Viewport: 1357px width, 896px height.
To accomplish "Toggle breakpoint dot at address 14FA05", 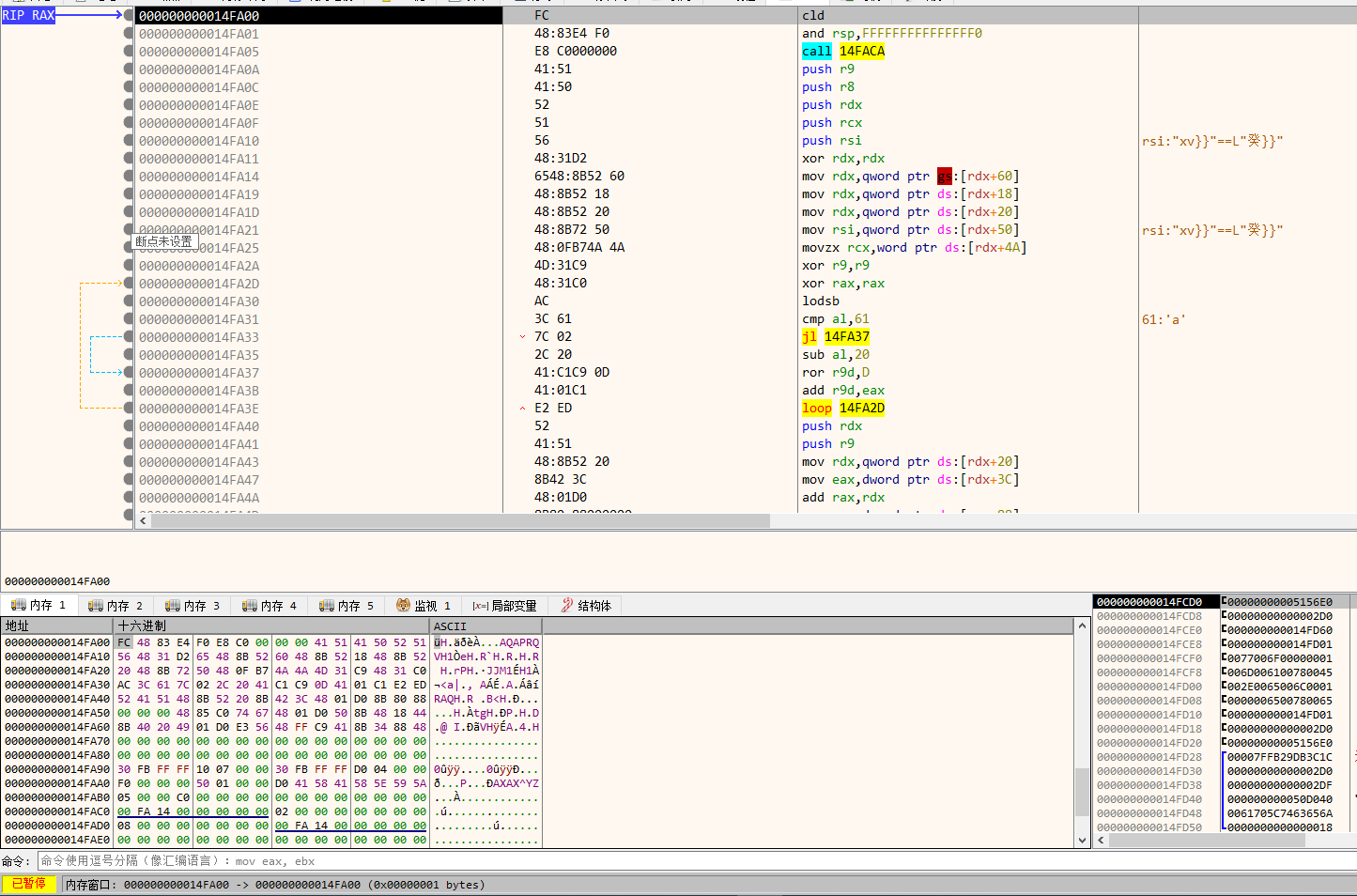I will 129,52.
